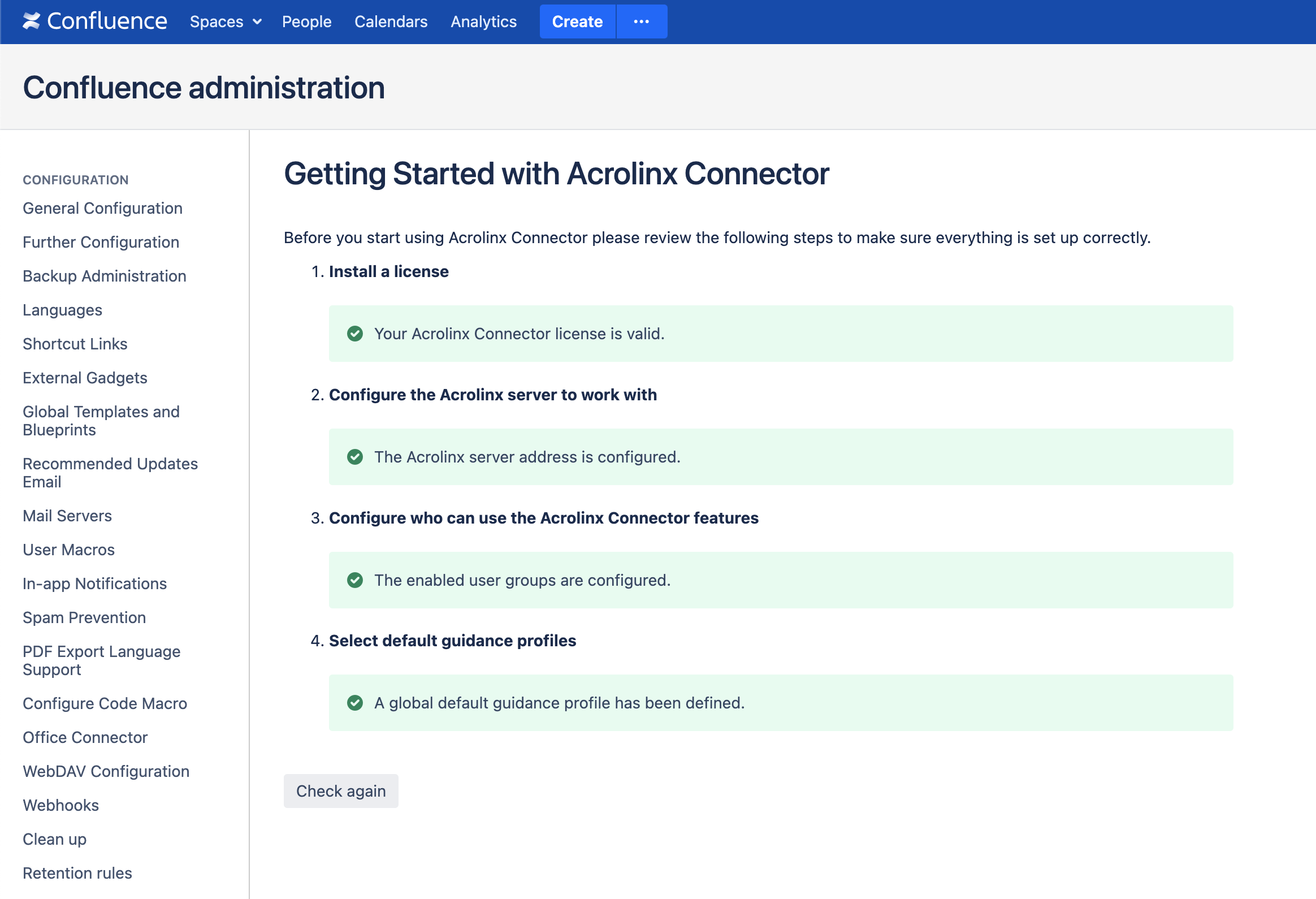Click 'Configure who can use' step title

click(544, 518)
